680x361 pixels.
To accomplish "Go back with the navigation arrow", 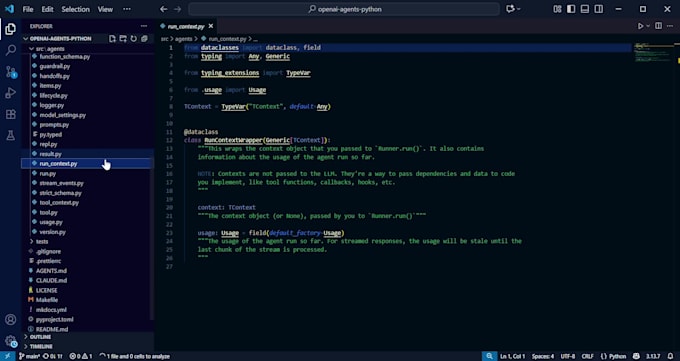I will point(163,9).
